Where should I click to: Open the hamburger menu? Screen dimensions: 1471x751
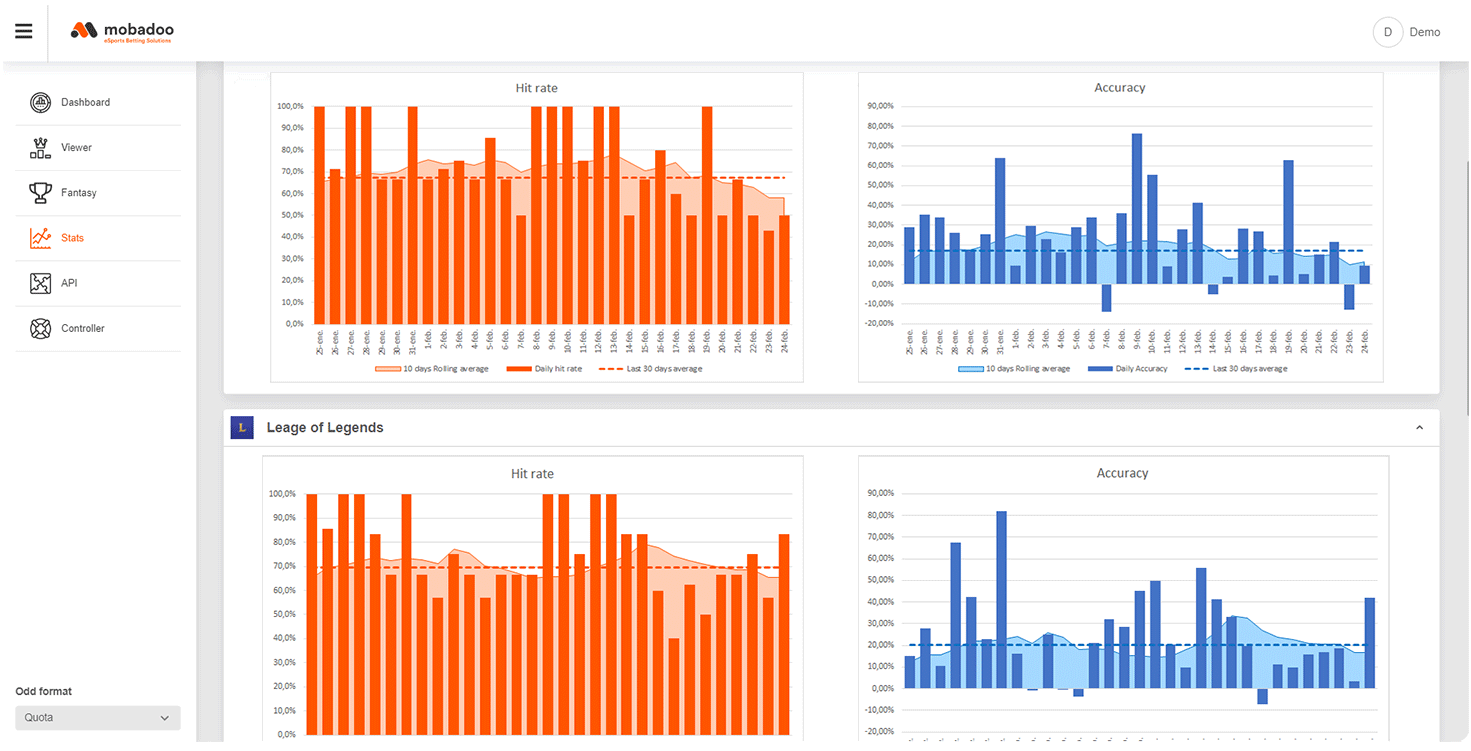23,31
